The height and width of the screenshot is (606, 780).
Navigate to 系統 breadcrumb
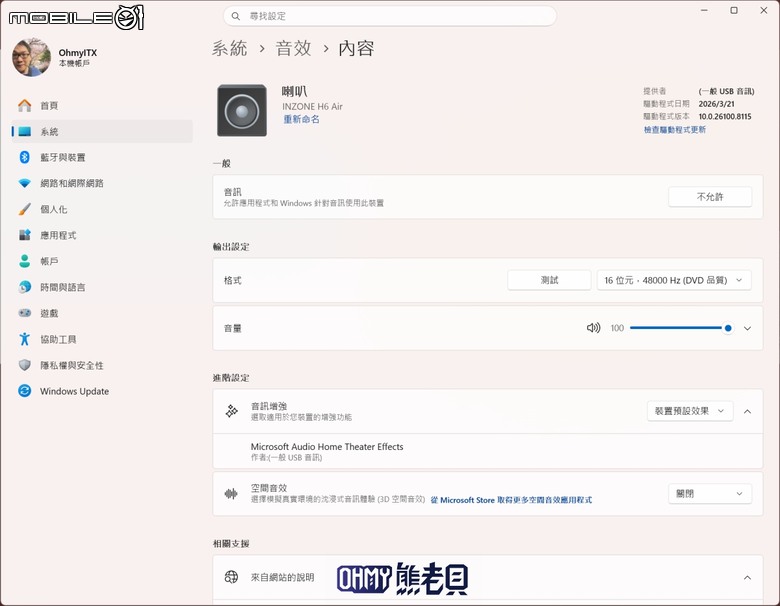(229, 48)
